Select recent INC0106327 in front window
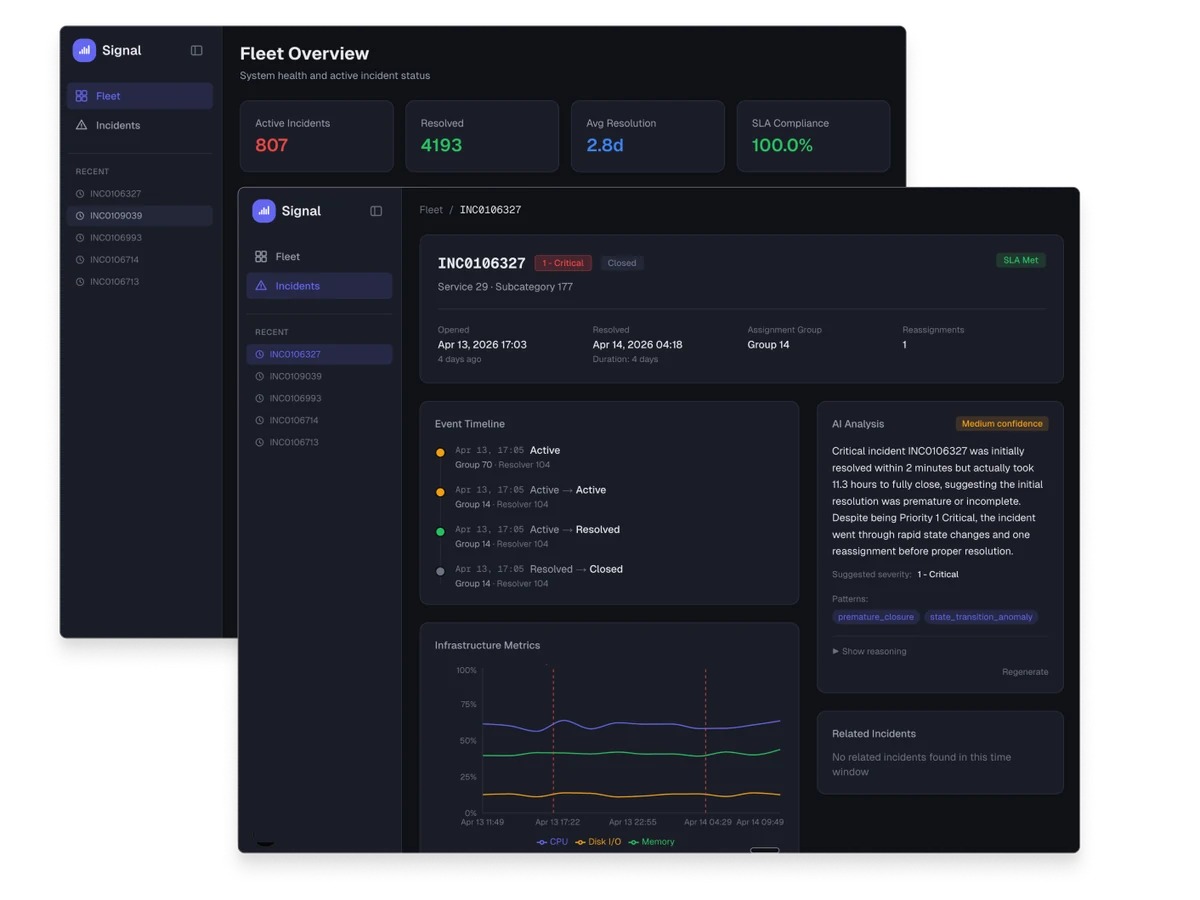 point(320,355)
